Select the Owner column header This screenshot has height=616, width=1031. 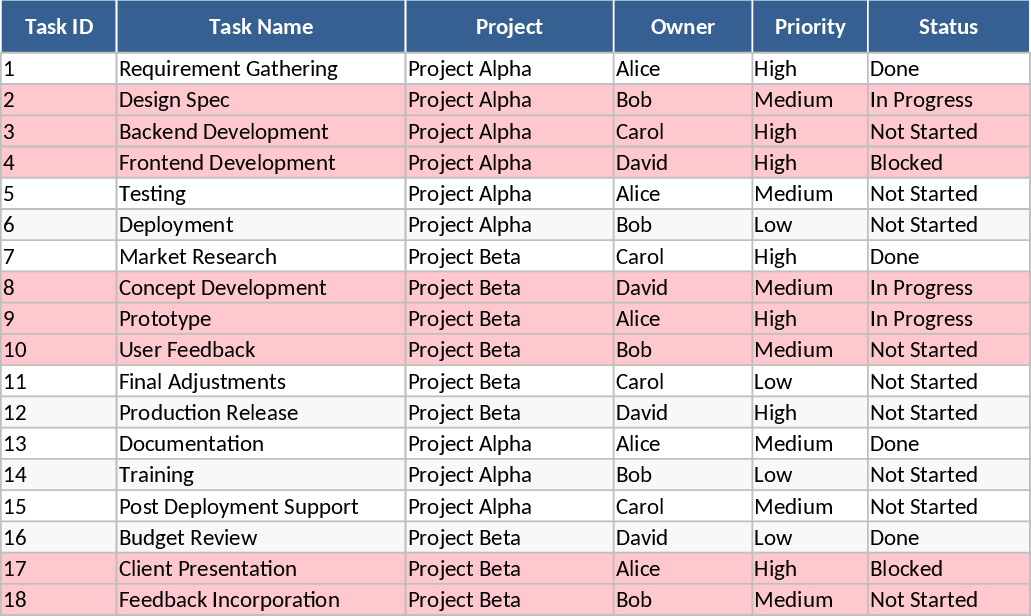(x=683, y=27)
